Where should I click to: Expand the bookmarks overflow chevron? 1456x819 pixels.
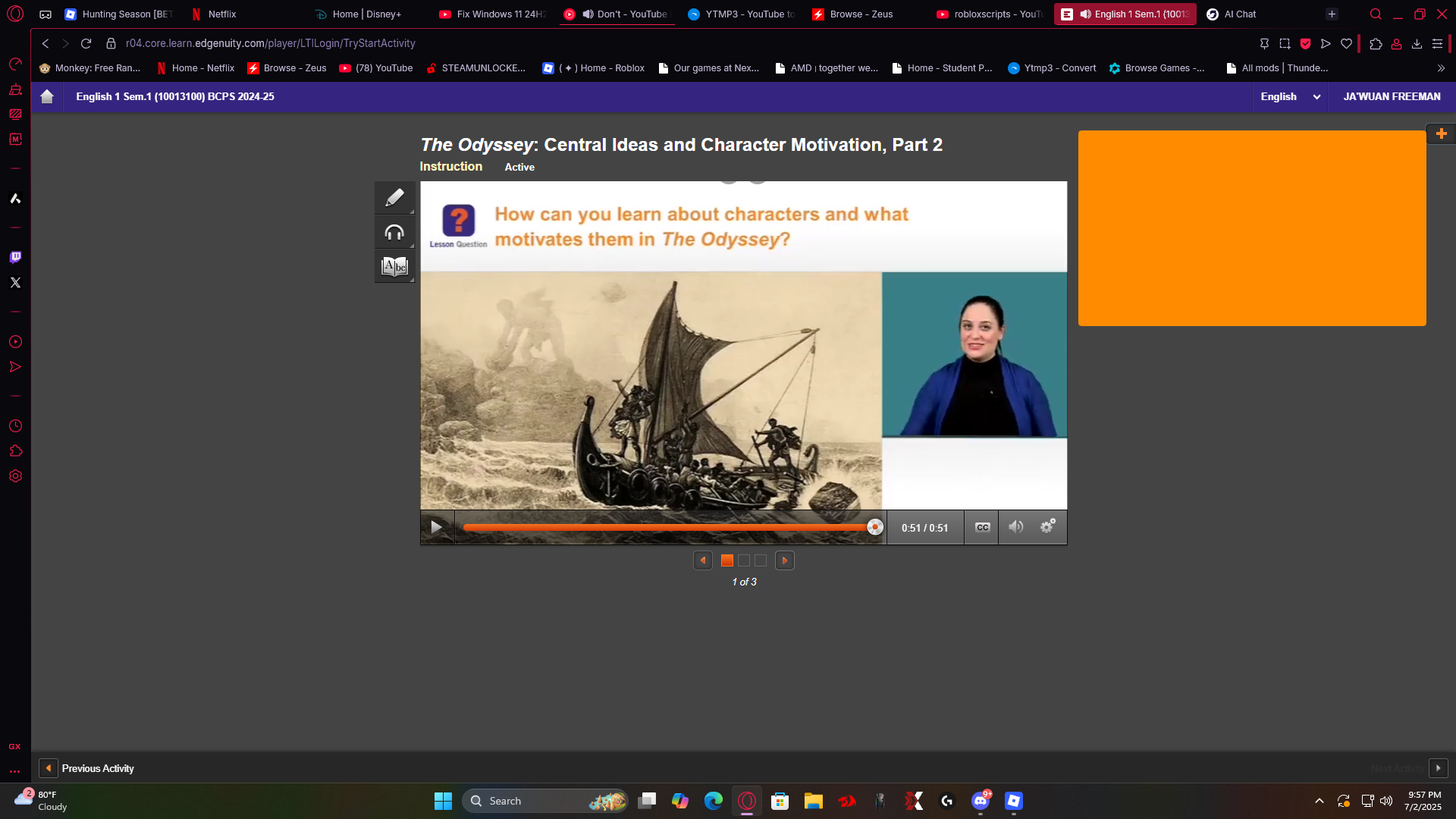(1441, 67)
